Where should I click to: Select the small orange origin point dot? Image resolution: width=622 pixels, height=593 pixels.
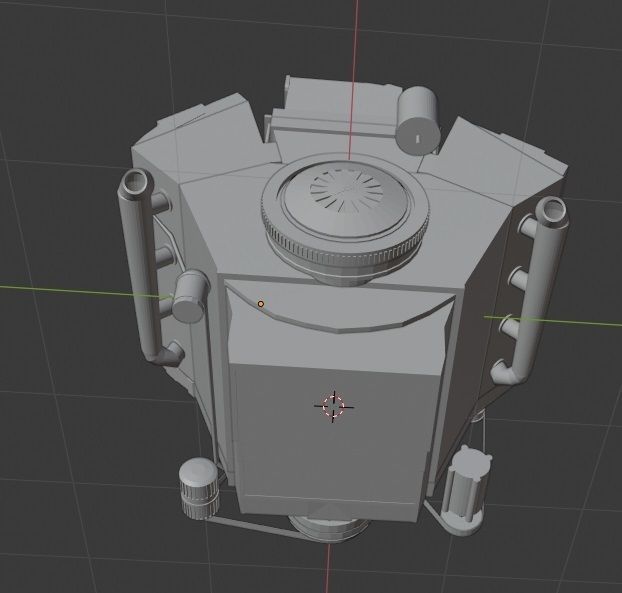point(261,304)
